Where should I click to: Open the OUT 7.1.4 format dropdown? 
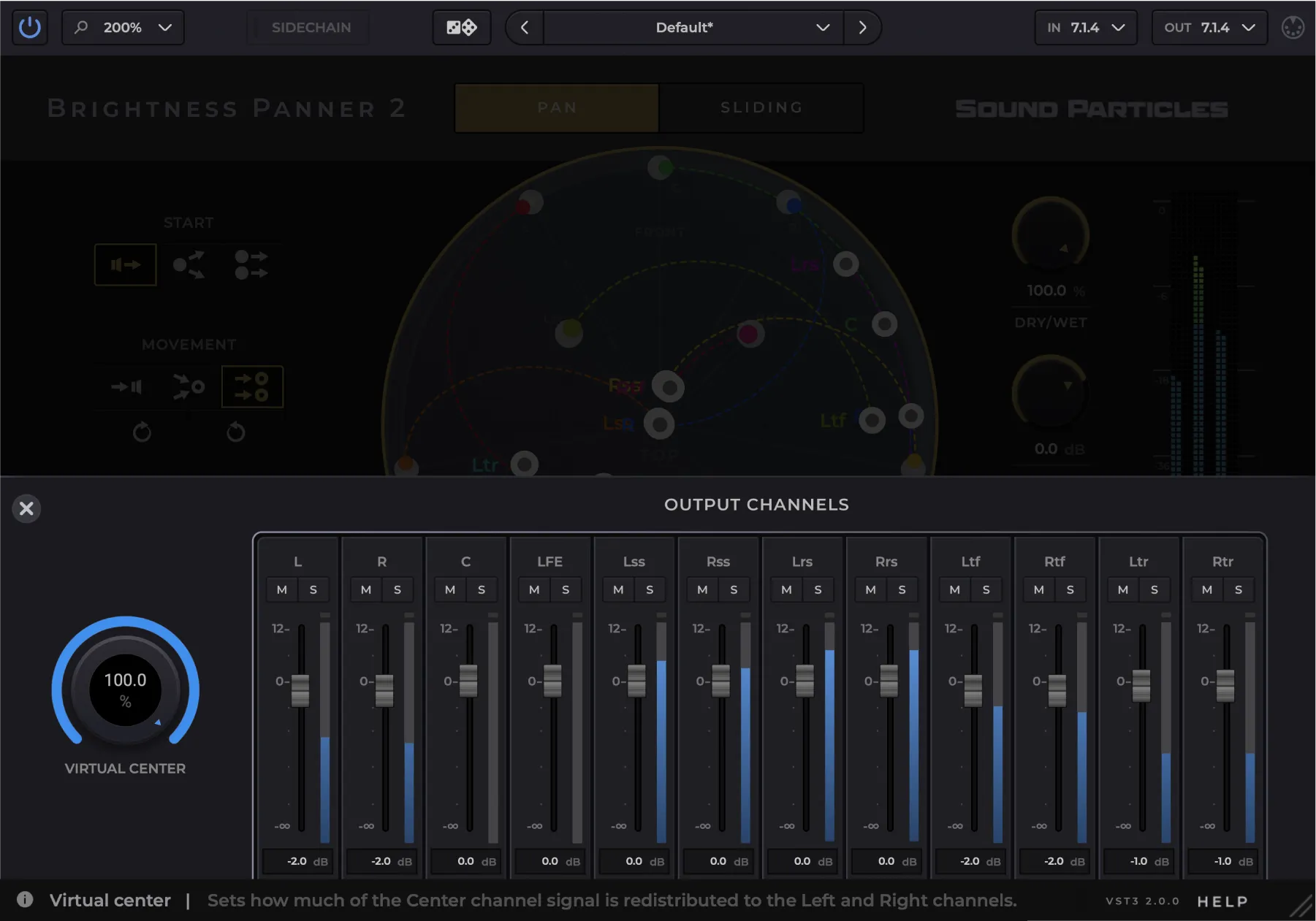[1209, 28]
